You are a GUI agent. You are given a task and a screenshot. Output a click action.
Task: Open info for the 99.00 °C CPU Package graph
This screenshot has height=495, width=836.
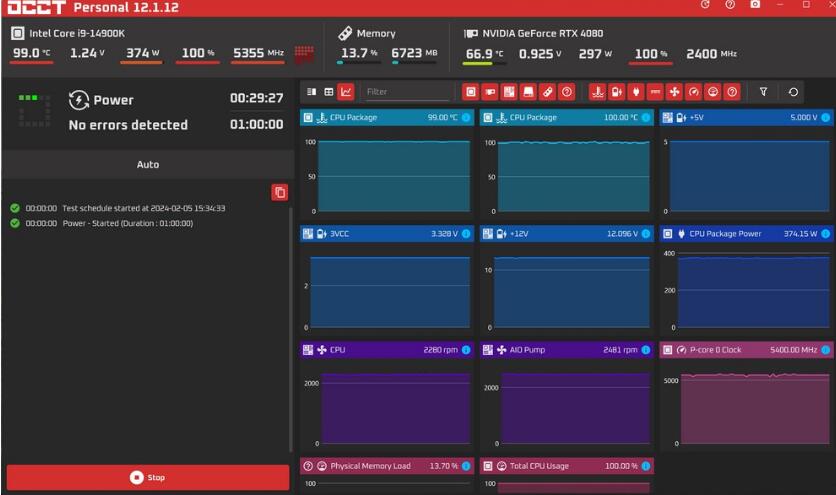click(x=466, y=117)
